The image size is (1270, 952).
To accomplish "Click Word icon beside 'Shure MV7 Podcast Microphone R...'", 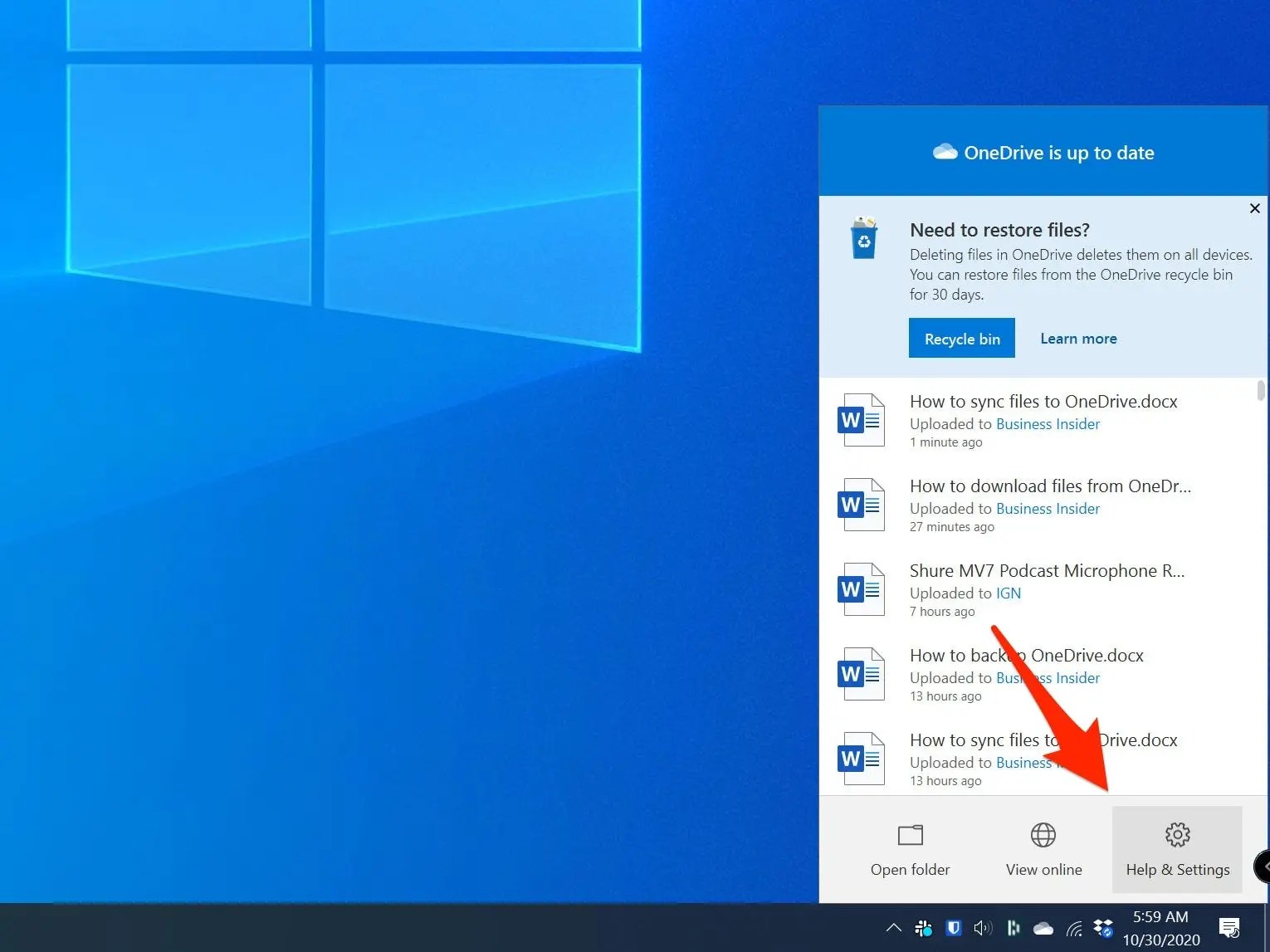I will 860,589.
